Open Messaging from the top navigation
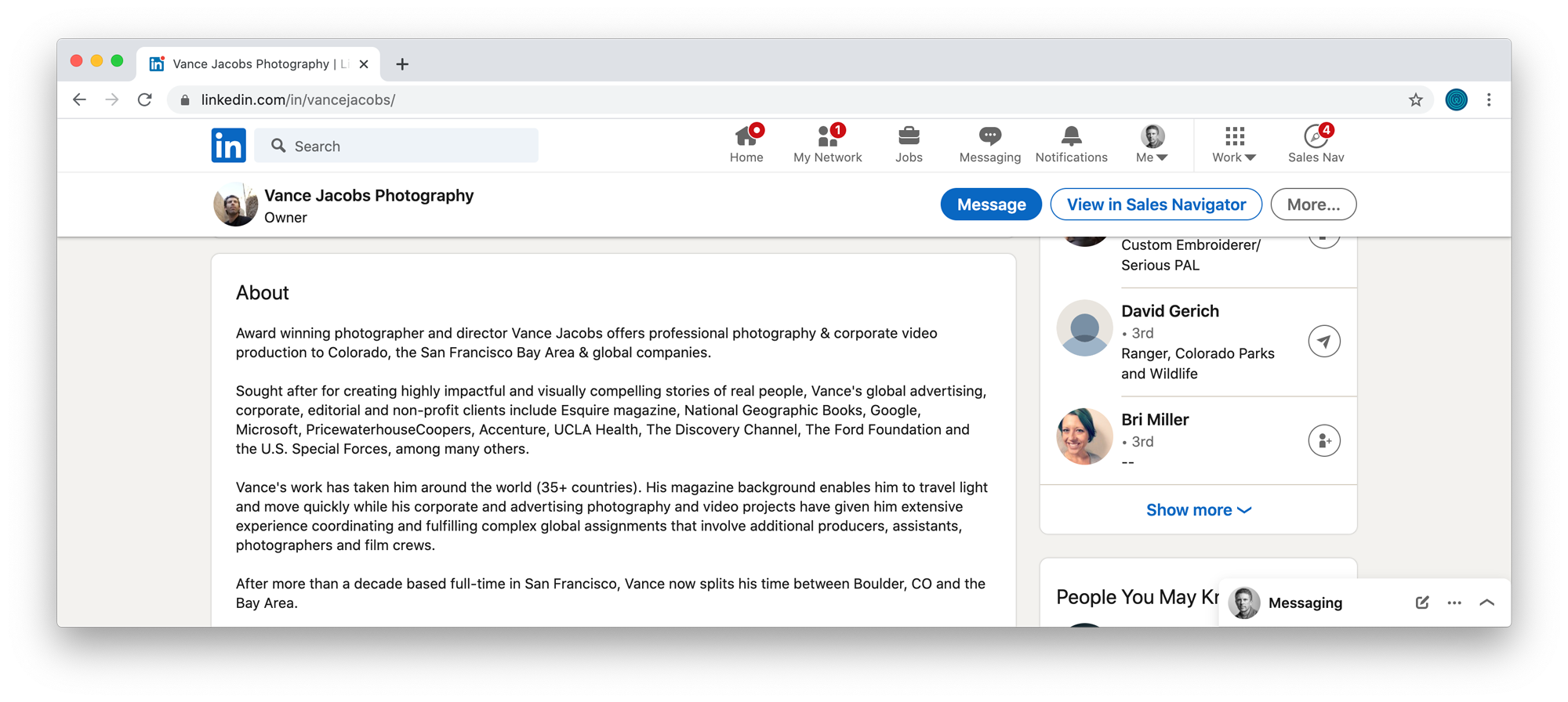This screenshot has width=1568, height=702. (x=989, y=144)
